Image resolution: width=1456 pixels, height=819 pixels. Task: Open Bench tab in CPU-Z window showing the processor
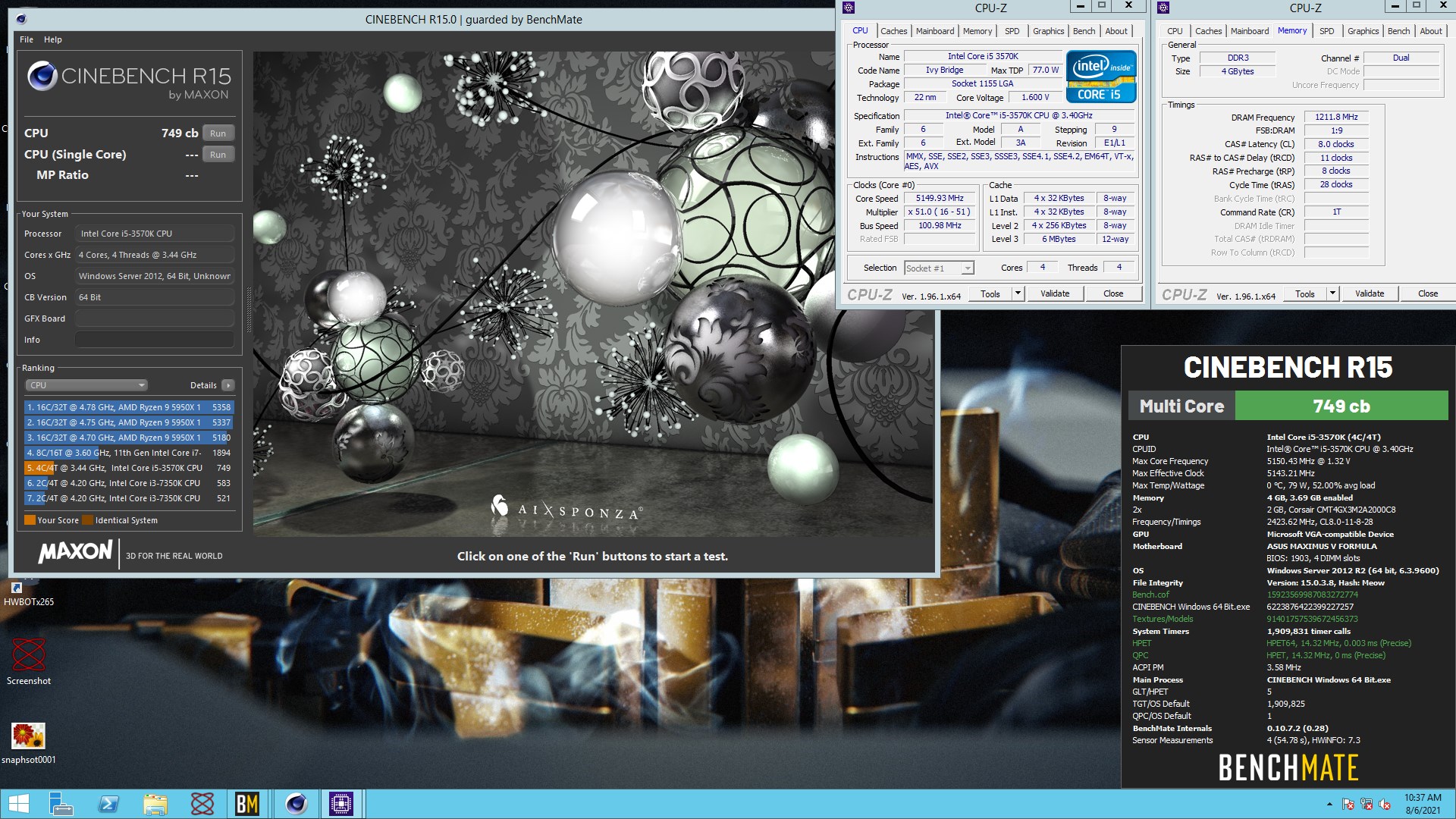tap(1084, 31)
